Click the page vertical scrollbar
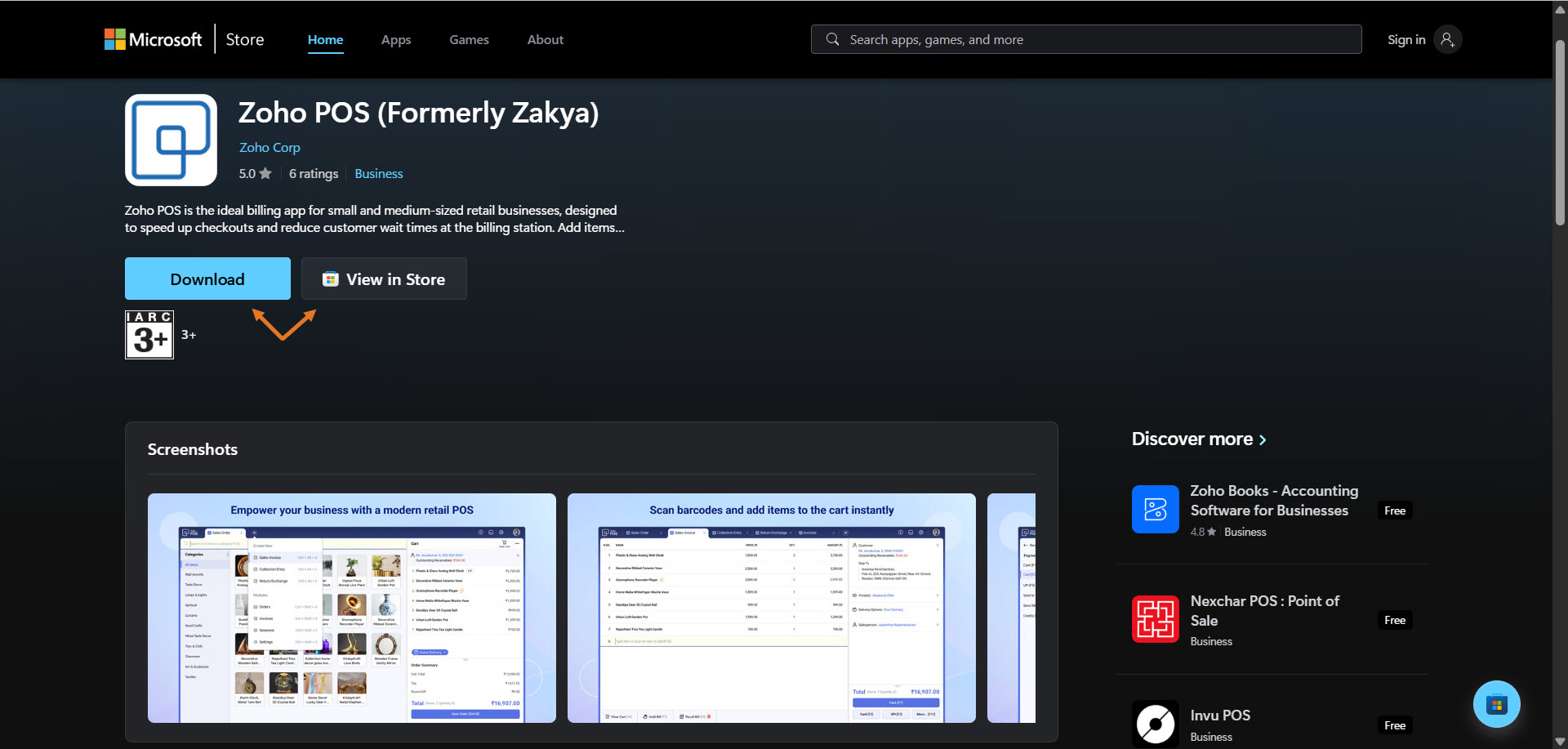Screen dimensions: 1568x749 (1559, 131)
